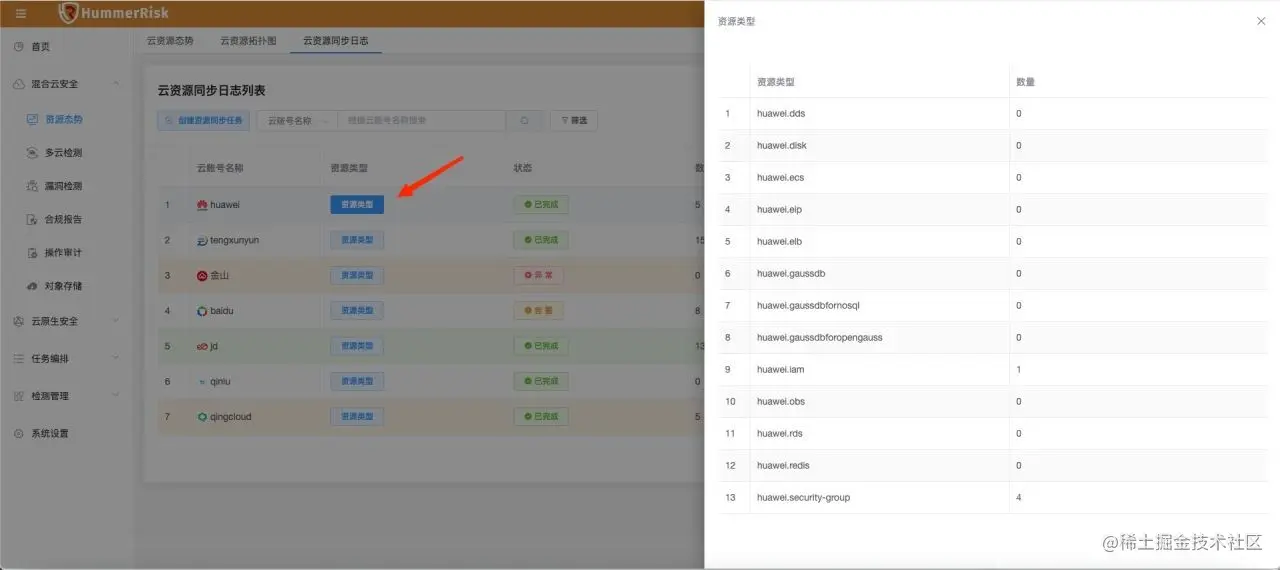This screenshot has width=1280, height=570.
Task: Click the qiniu cloud logo icon
Action: pos(202,381)
